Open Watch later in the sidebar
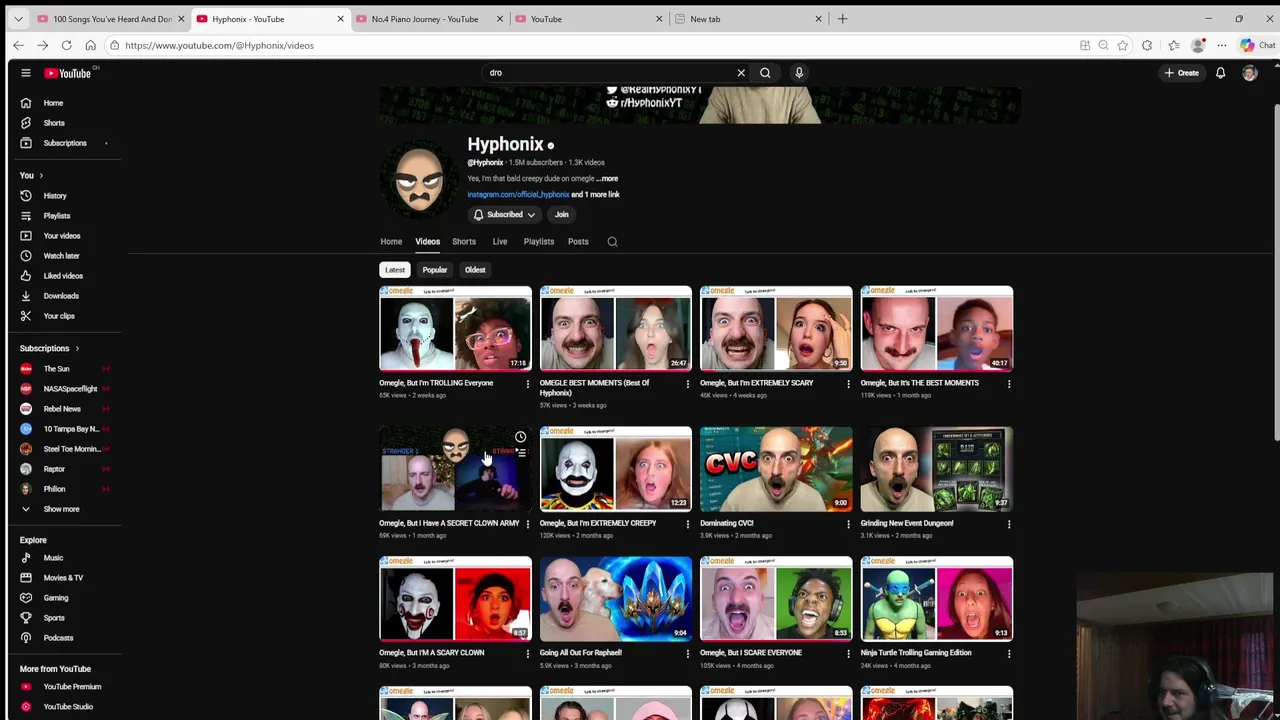The height and width of the screenshot is (720, 1280). tap(61, 256)
